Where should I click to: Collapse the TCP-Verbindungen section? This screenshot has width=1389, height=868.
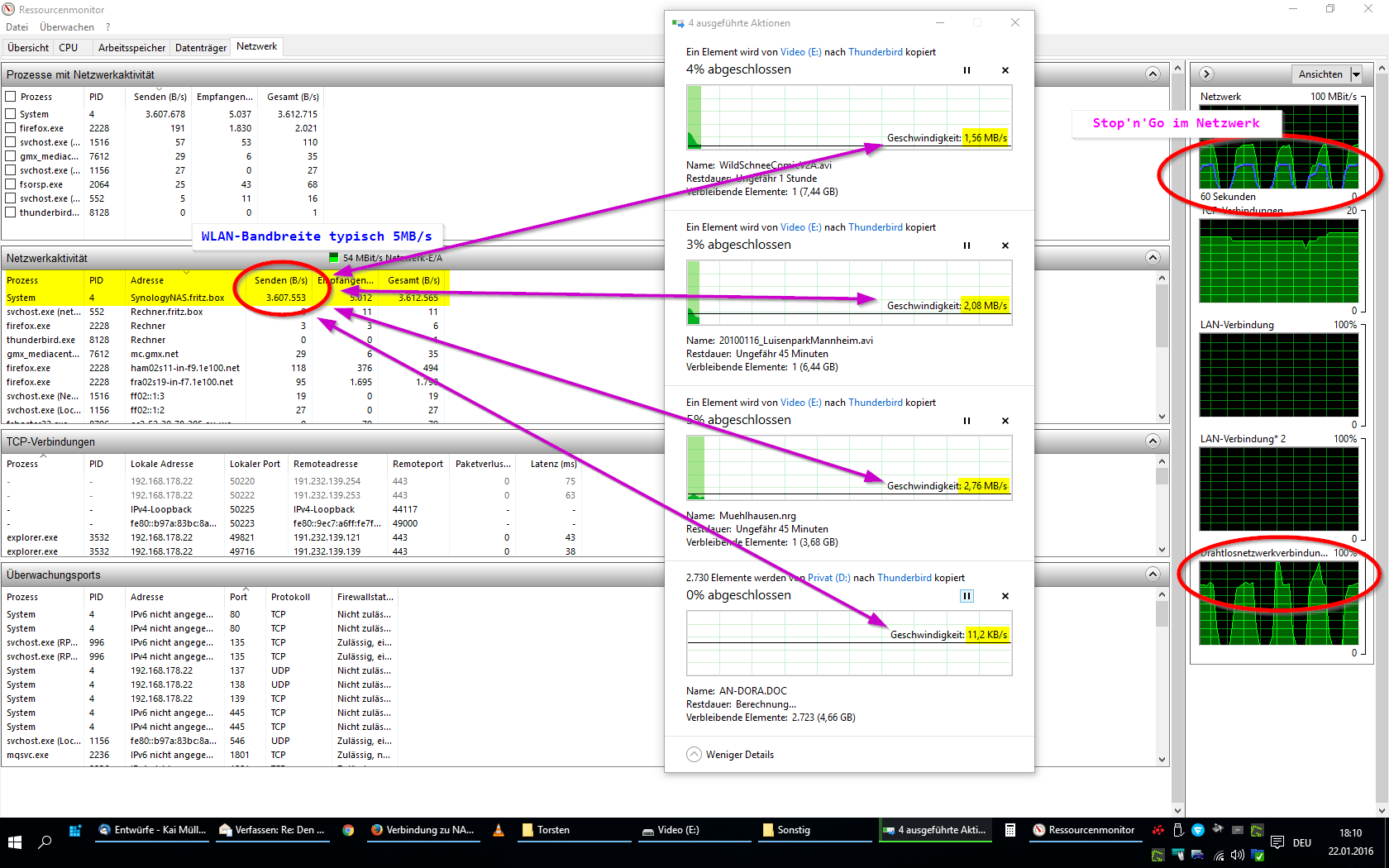pyautogui.click(x=1153, y=441)
